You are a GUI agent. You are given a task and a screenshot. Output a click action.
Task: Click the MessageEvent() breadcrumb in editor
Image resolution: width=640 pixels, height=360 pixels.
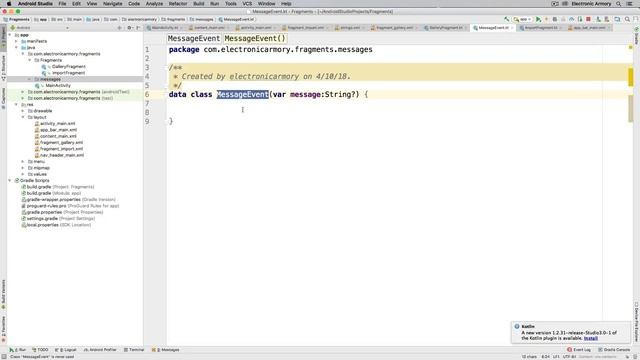point(255,38)
